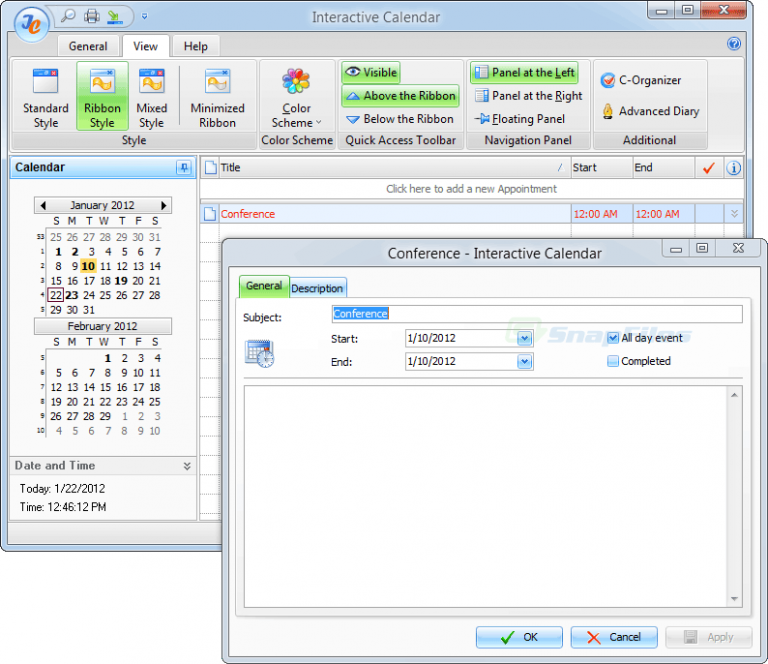This screenshot has height=664, width=768.
Task: Click the Cancel button
Action: point(614,637)
